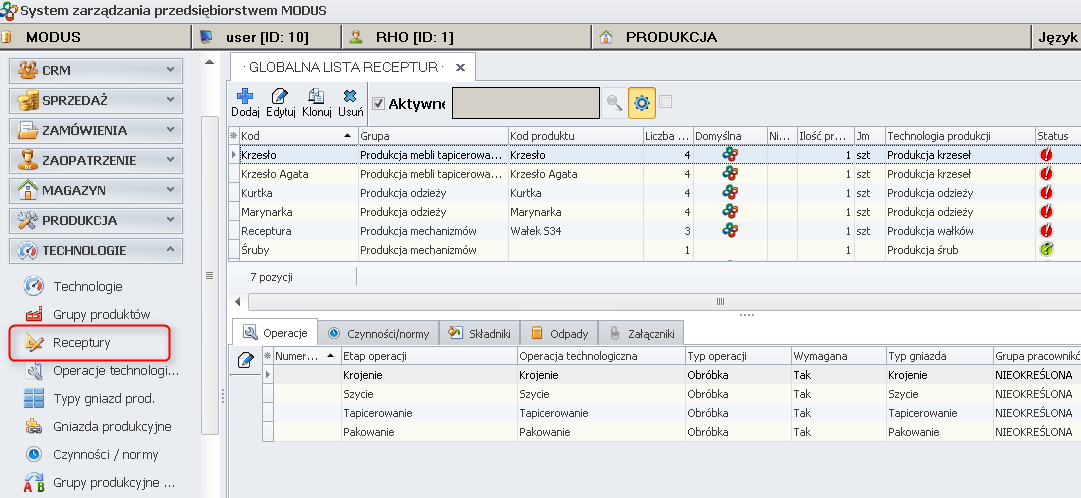Click the Status column header

1058,136
